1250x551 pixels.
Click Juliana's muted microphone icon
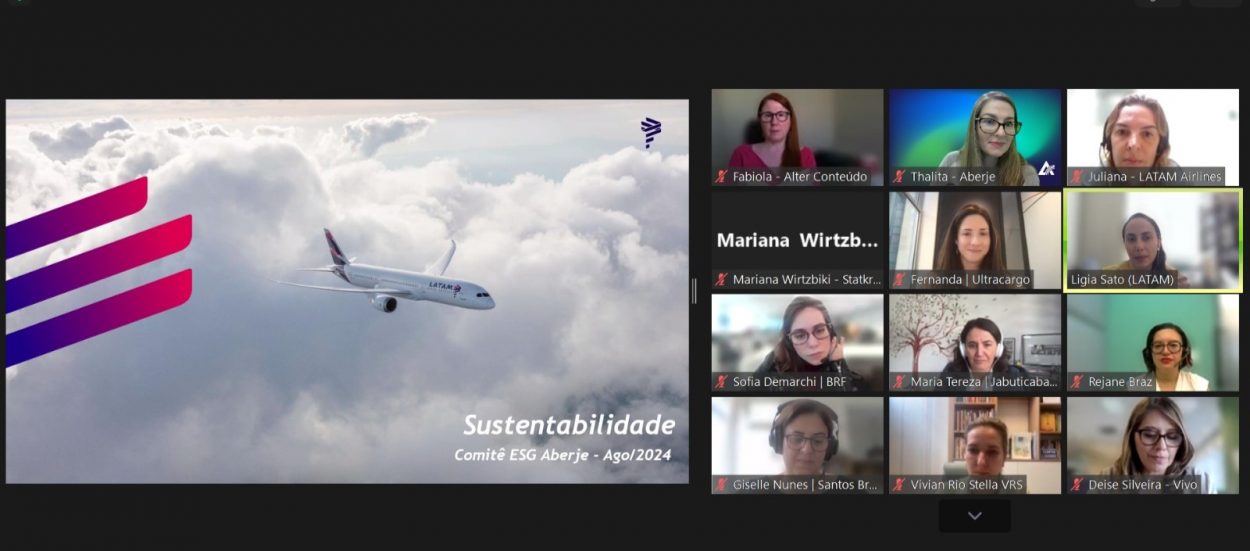click(x=1077, y=177)
